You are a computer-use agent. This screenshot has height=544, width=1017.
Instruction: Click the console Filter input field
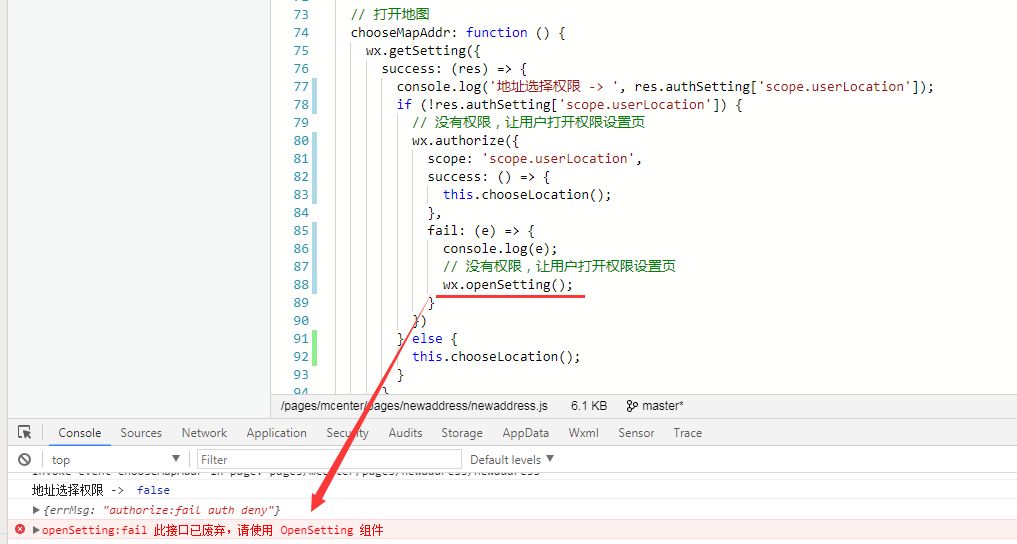tap(329, 459)
